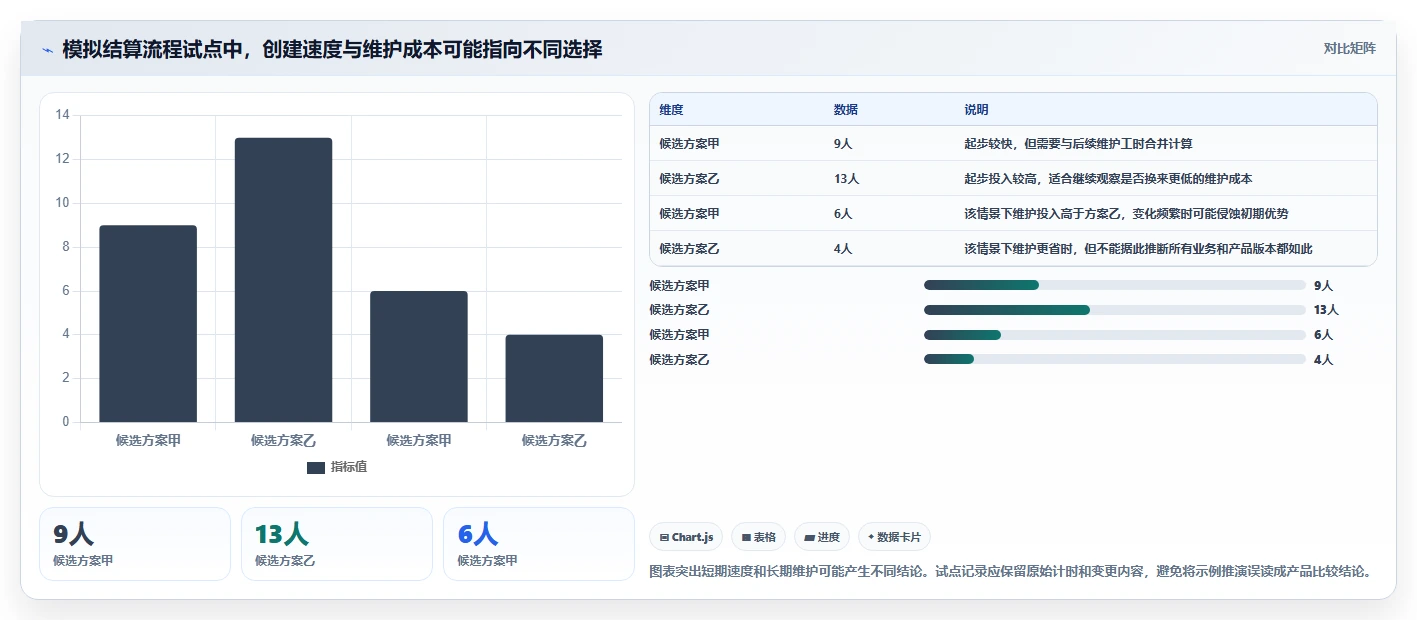Screen dimensions: 1417x620
Task: Click x-axis label under the shortest bar
Action: pos(554,440)
